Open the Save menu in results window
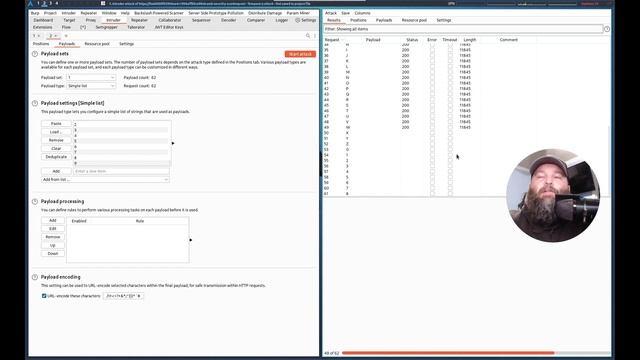This screenshot has width=640, height=360. tap(345, 13)
